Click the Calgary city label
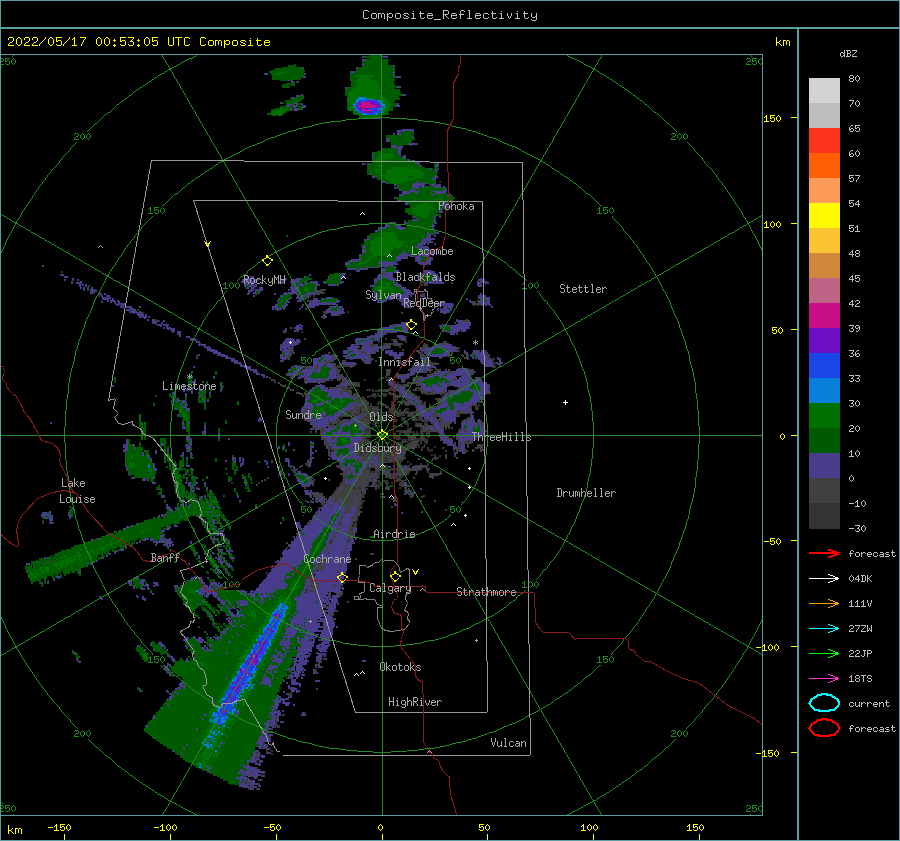 (x=390, y=588)
